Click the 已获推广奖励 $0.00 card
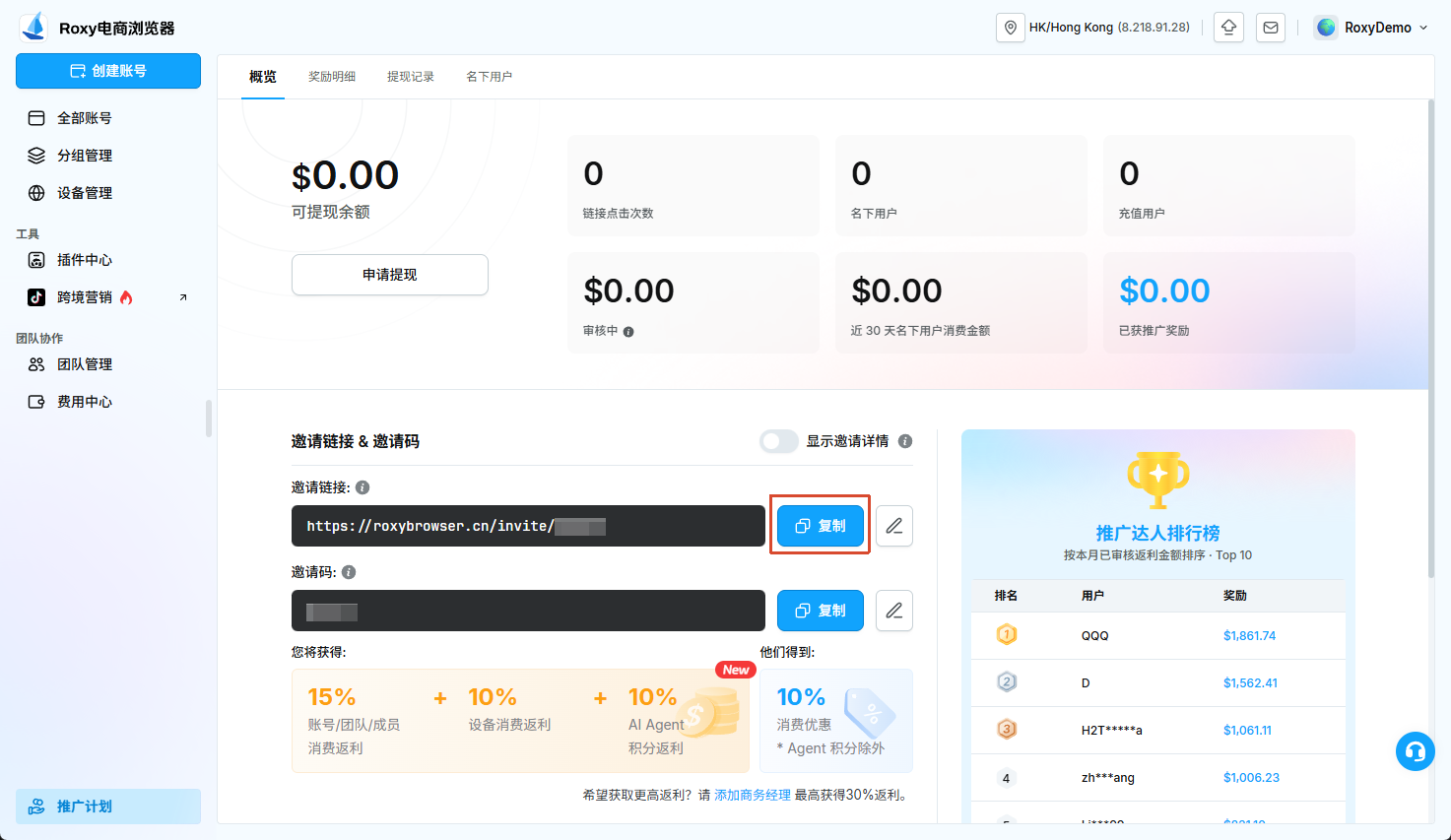 point(1229,302)
